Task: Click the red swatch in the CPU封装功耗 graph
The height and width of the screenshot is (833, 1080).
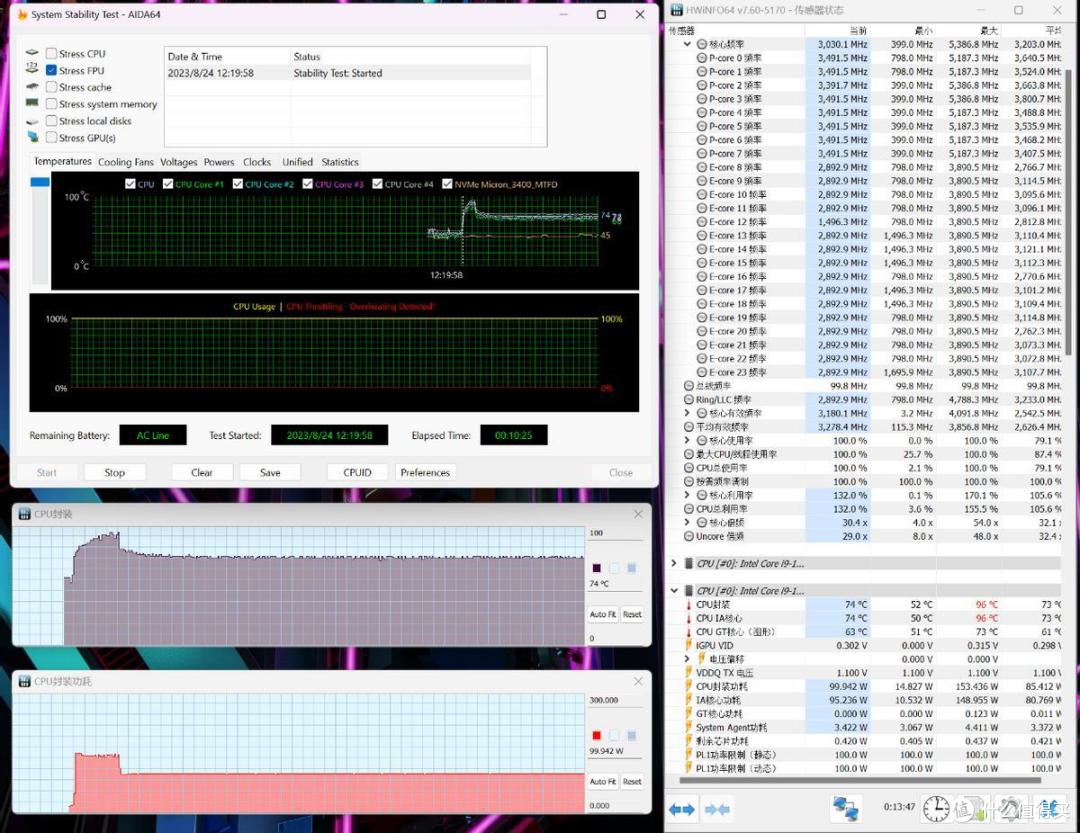Action: [x=596, y=735]
